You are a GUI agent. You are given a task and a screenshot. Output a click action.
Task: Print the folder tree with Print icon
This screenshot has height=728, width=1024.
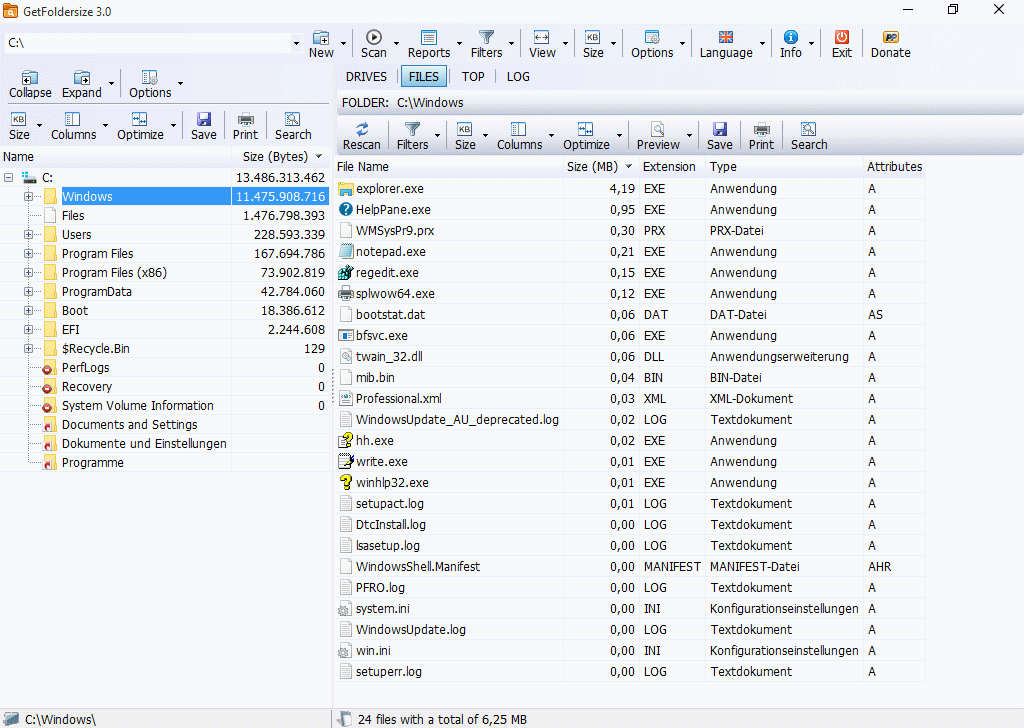coord(246,119)
